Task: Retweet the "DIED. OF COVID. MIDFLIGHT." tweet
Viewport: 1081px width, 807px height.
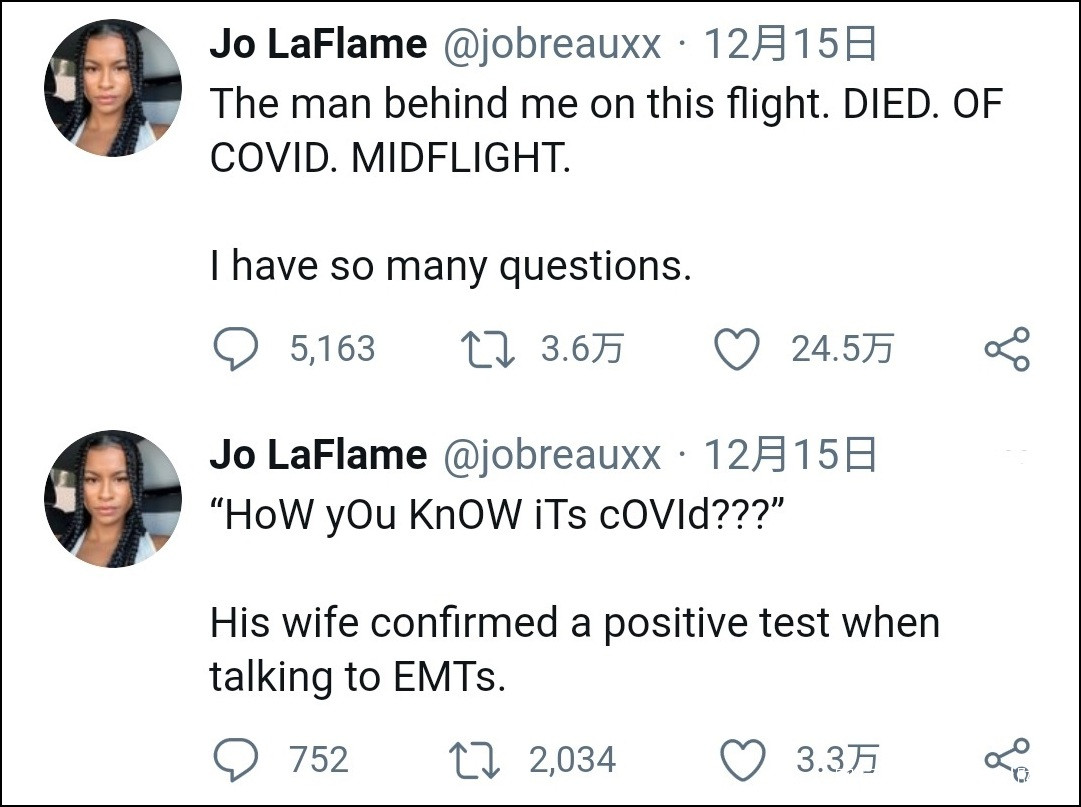Action: (x=486, y=349)
